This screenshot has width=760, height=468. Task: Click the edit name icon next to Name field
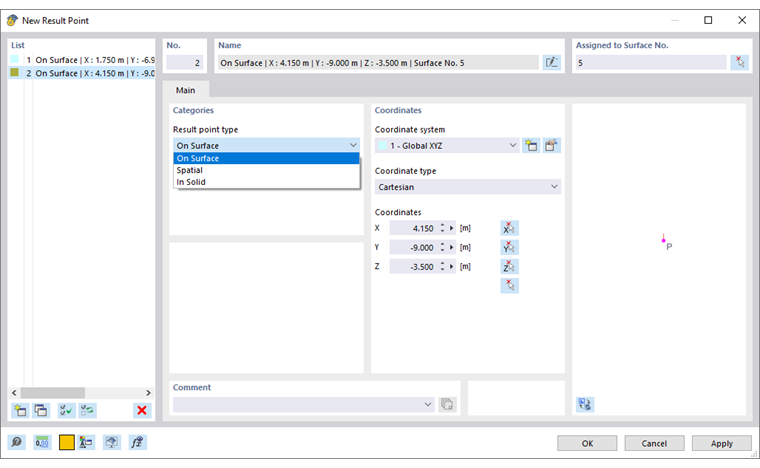552,62
